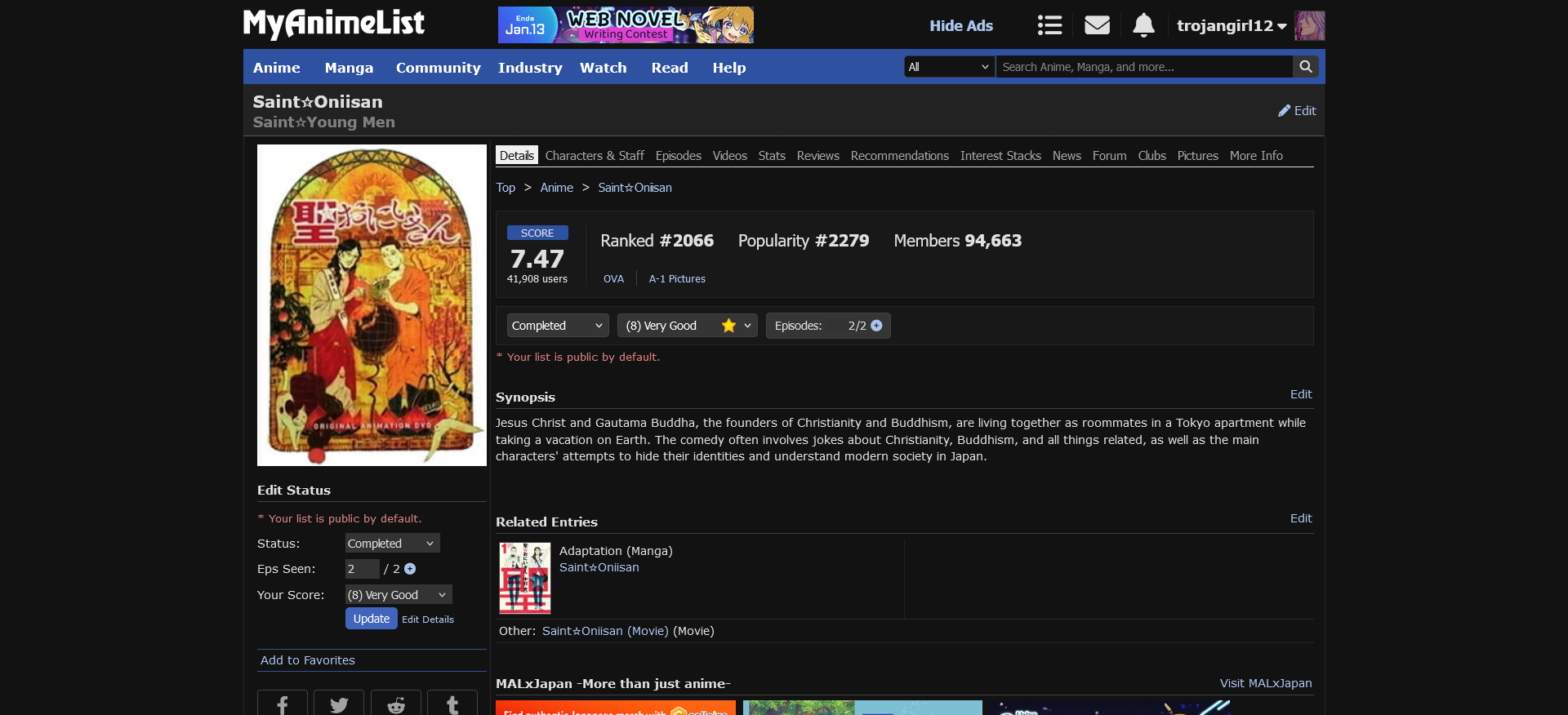Click Add to Favorites
This screenshot has width=1568, height=715.
click(308, 660)
